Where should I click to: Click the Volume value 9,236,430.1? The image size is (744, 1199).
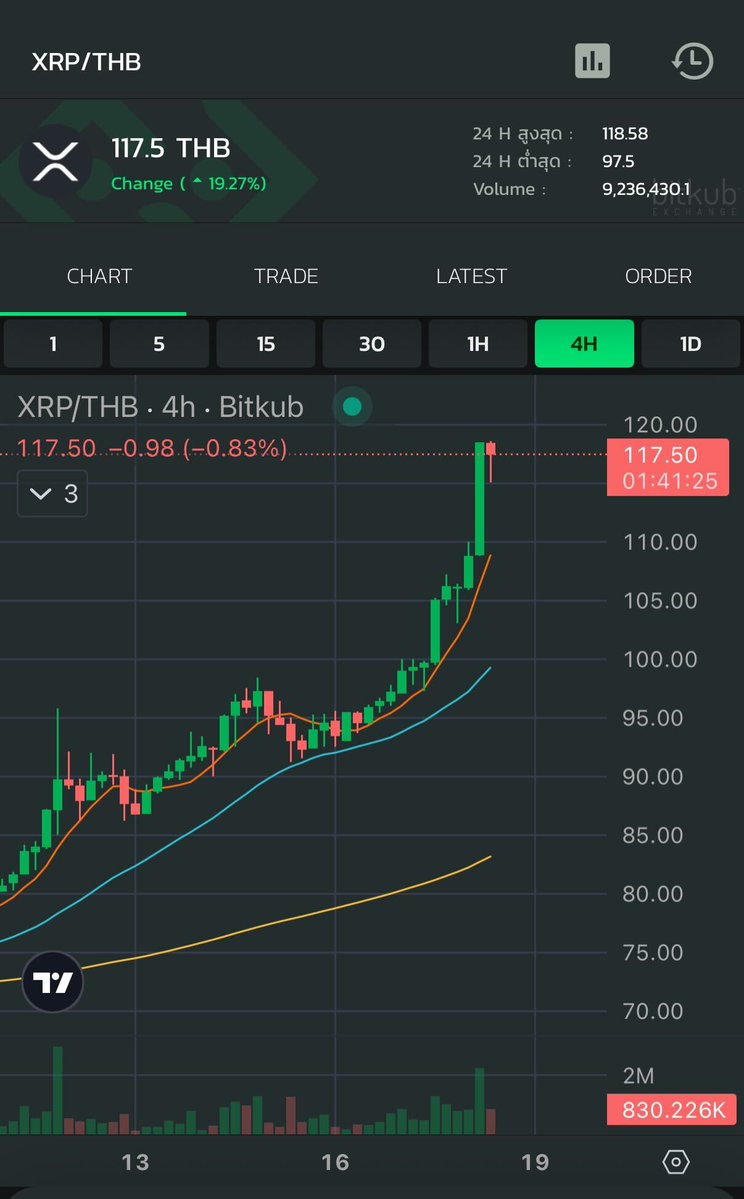click(x=646, y=189)
